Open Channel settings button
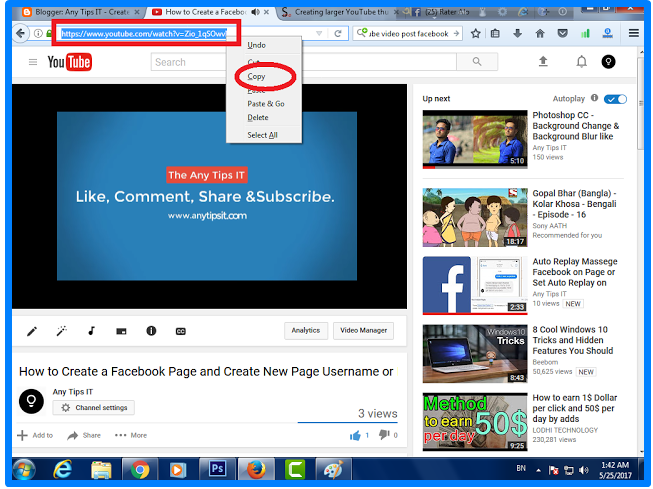Image resolution: width=653 pixels, height=489 pixels. [x=94, y=408]
